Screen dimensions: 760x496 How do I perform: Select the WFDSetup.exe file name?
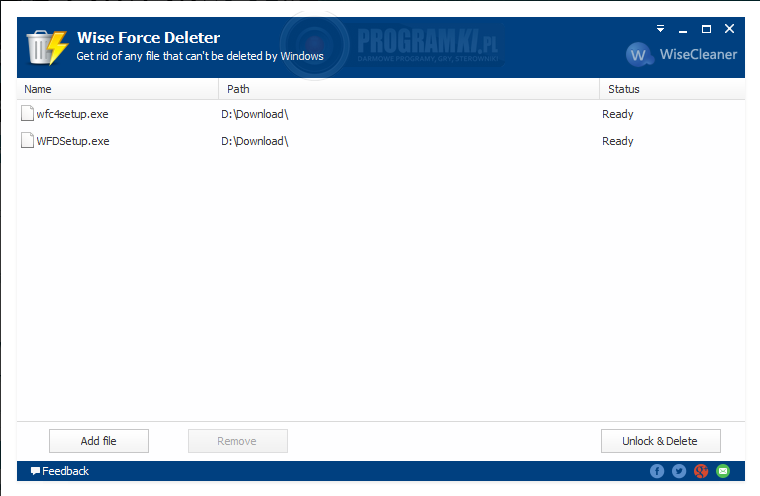click(x=73, y=141)
